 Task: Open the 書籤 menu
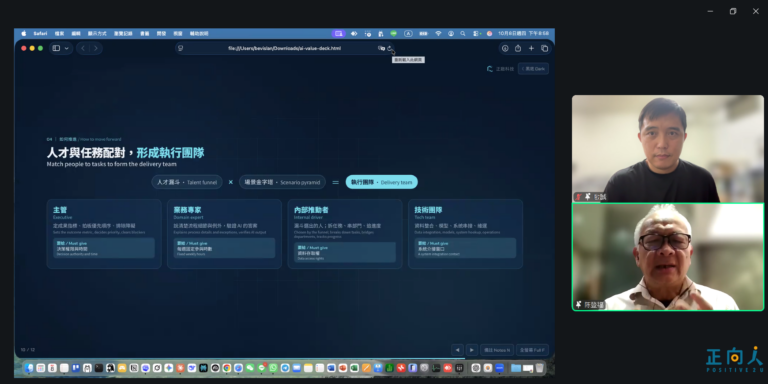click(x=144, y=33)
